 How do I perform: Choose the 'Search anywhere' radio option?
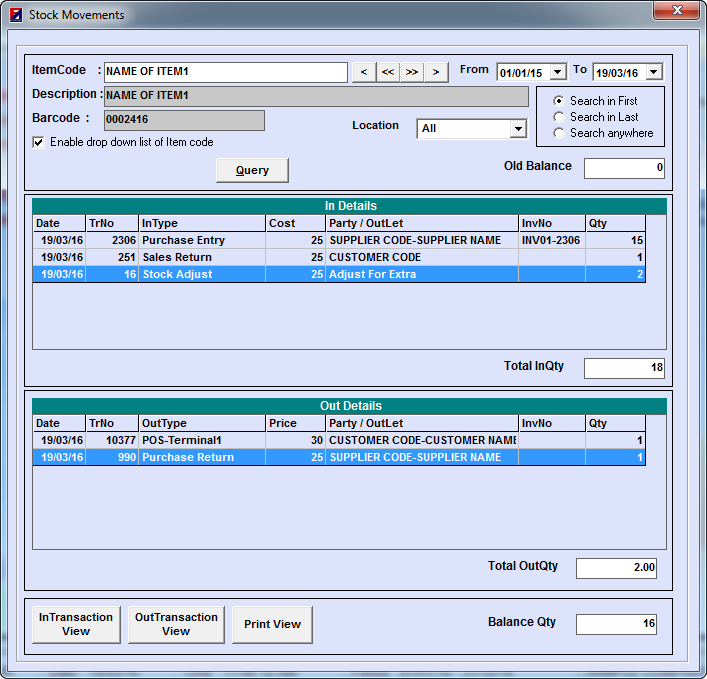(559, 133)
